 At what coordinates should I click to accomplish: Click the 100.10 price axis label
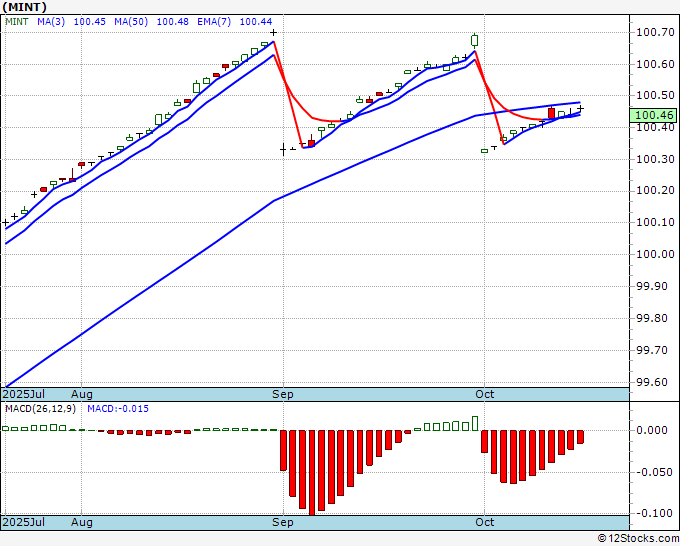click(655, 222)
